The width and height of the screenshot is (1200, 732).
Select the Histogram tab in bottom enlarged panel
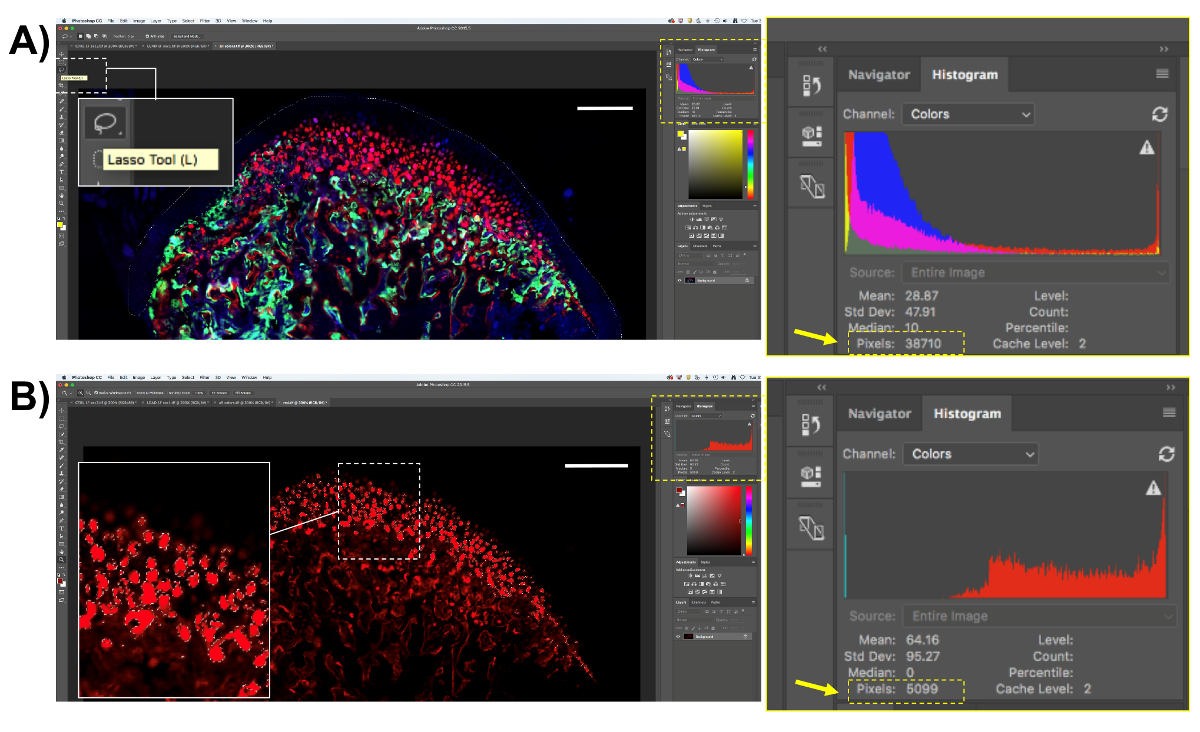click(x=965, y=413)
